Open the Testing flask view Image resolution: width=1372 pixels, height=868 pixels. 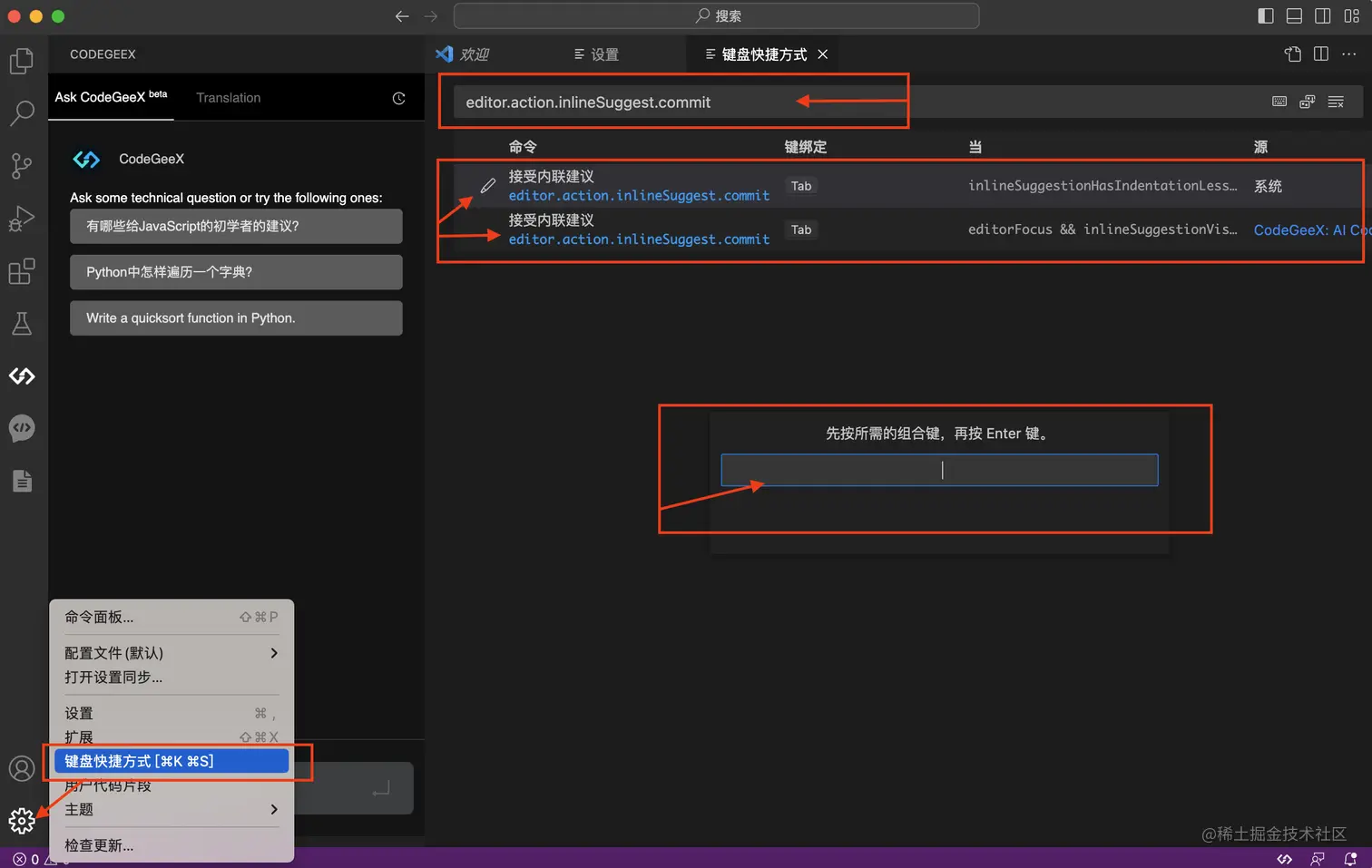(x=22, y=324)
